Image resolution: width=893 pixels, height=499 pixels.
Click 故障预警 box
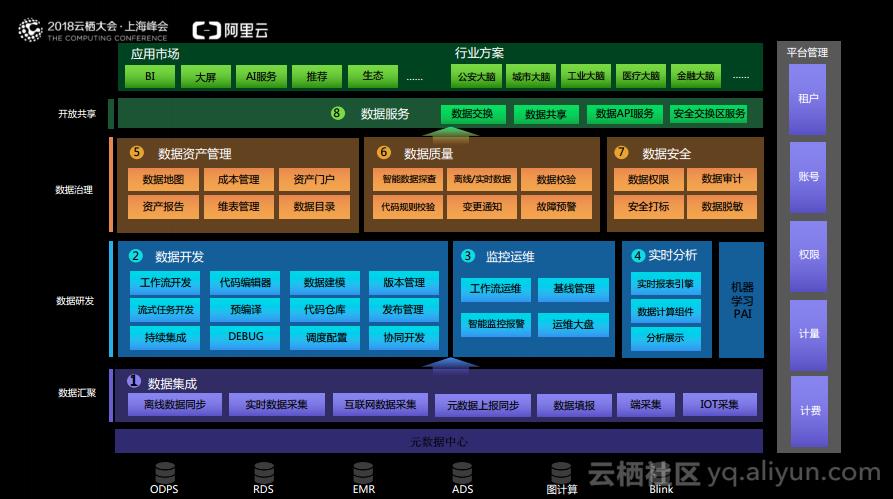click(556, 207)
